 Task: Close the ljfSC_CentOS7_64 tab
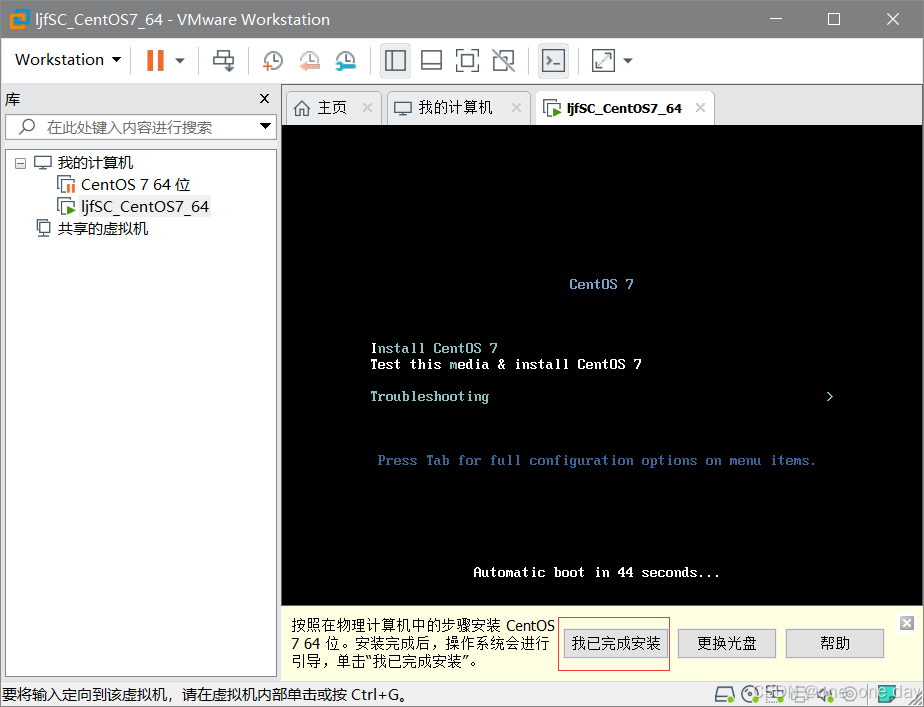point(700,107)
